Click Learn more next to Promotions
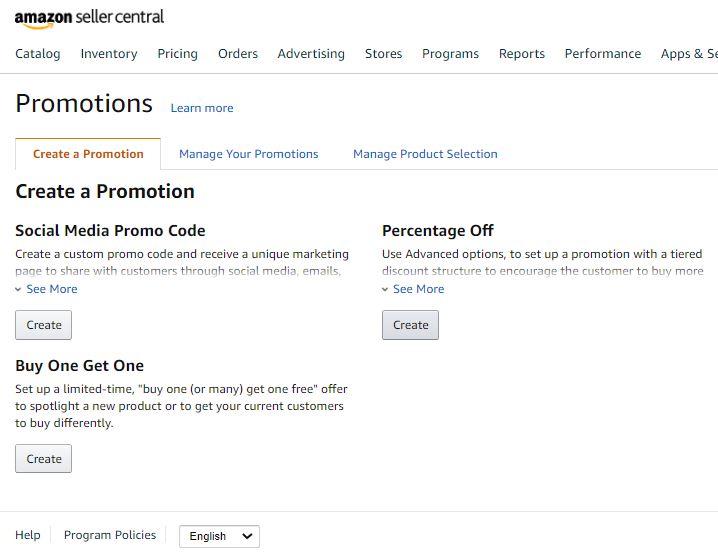 [x=202, y=108]
